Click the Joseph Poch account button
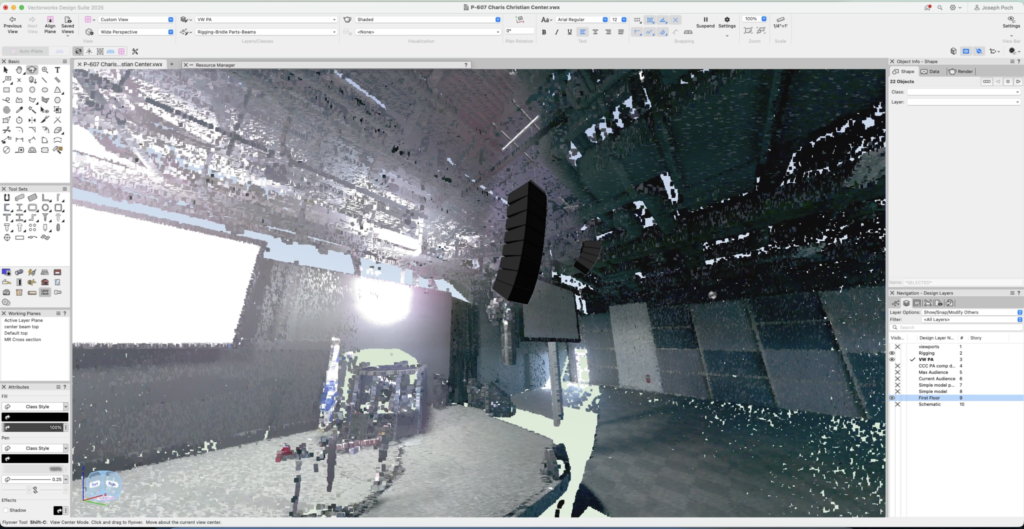Image resolution: width=1024 pixels, height=529 pixels. click(994, 7)
